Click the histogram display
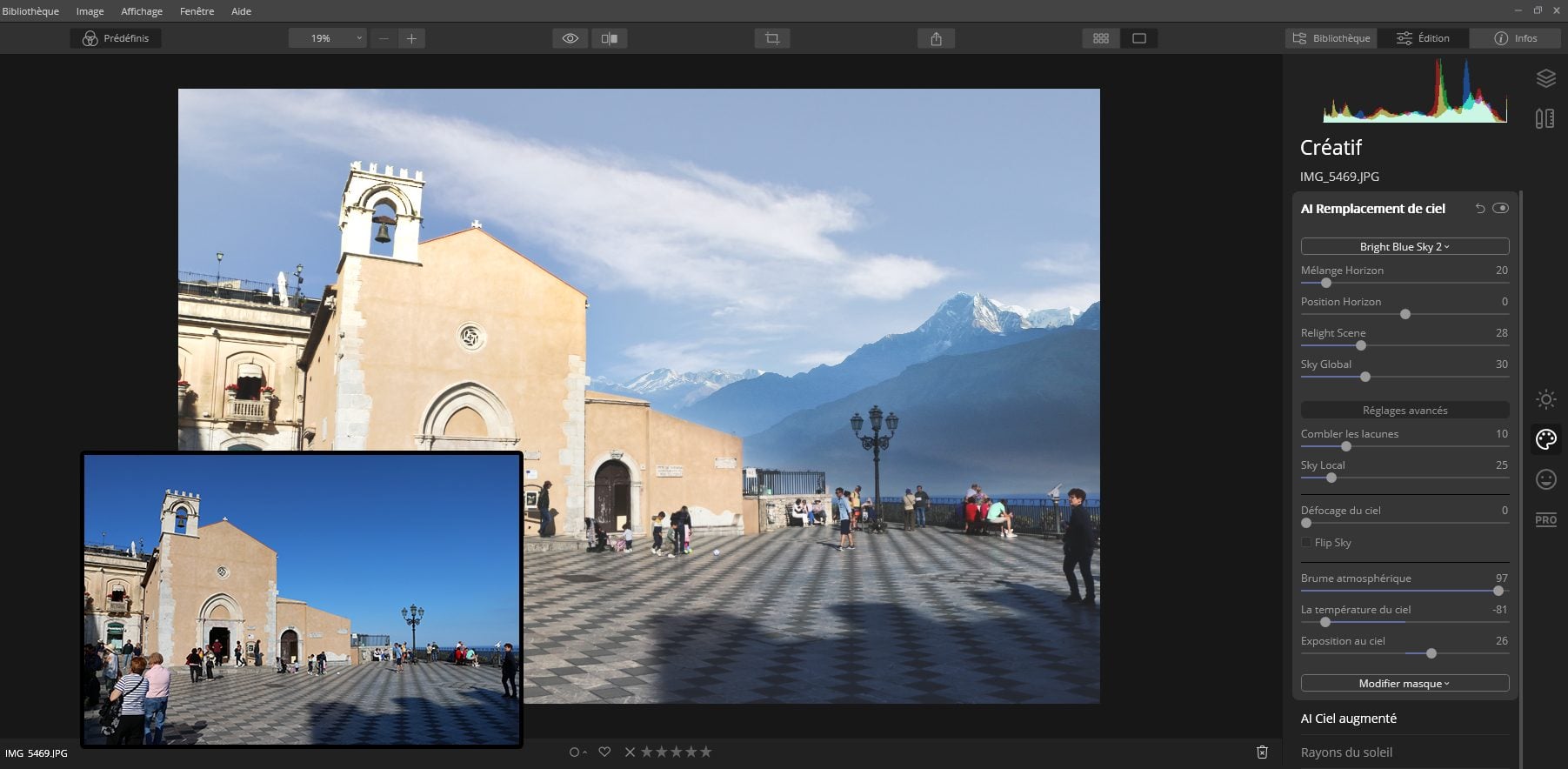The height and width of the screenshot is (769, 1568). (1415, 90)
